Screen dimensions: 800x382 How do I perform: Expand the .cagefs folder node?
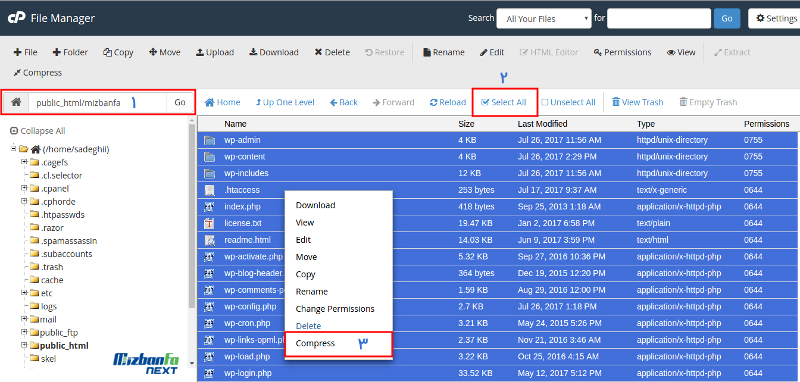(24, 162)
